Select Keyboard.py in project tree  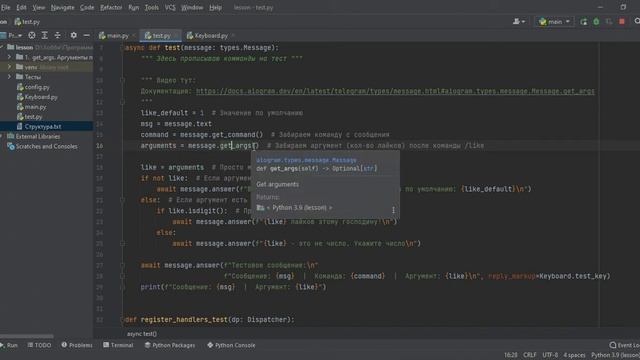[x=37, y=97]
